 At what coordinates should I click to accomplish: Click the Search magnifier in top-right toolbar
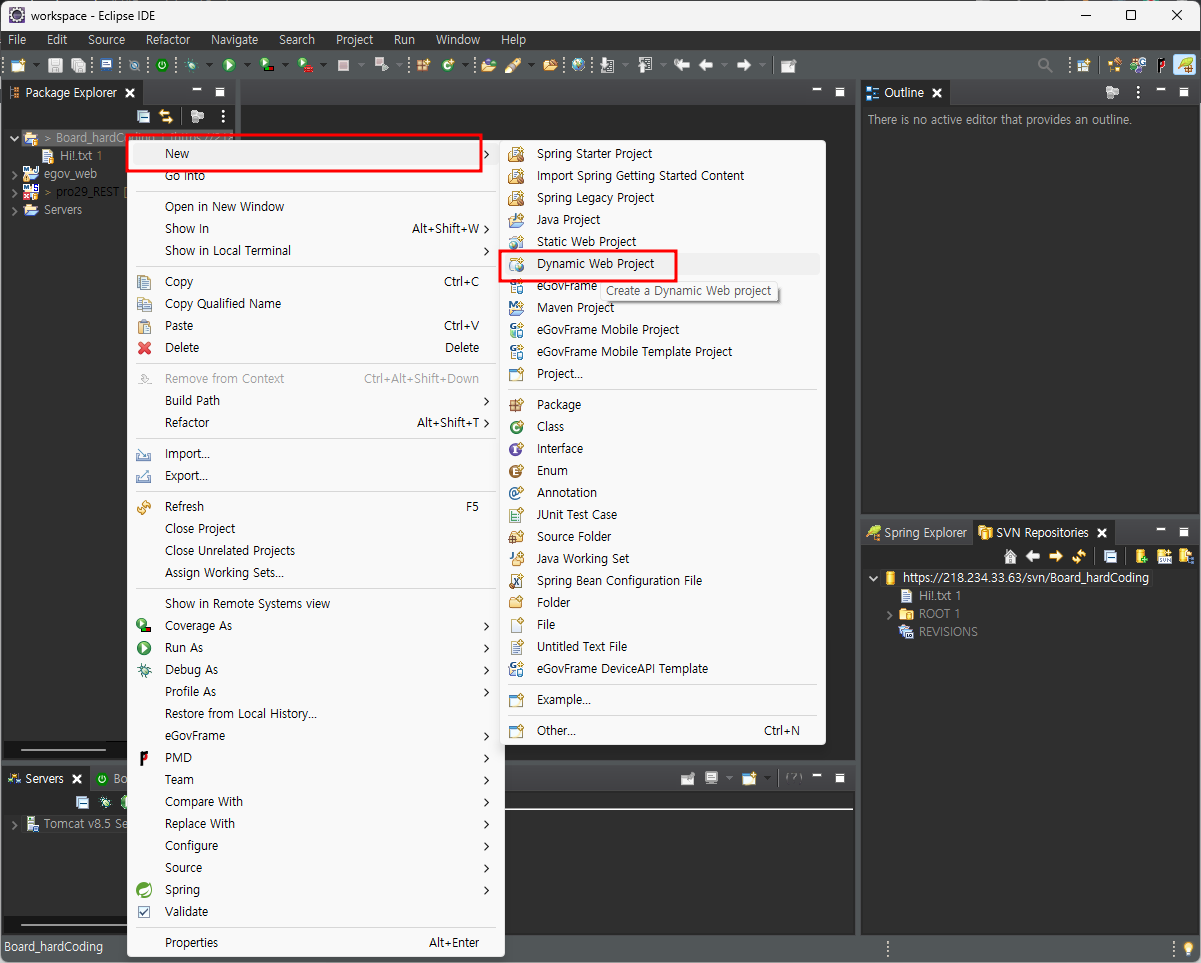(x=1045, y=65)
